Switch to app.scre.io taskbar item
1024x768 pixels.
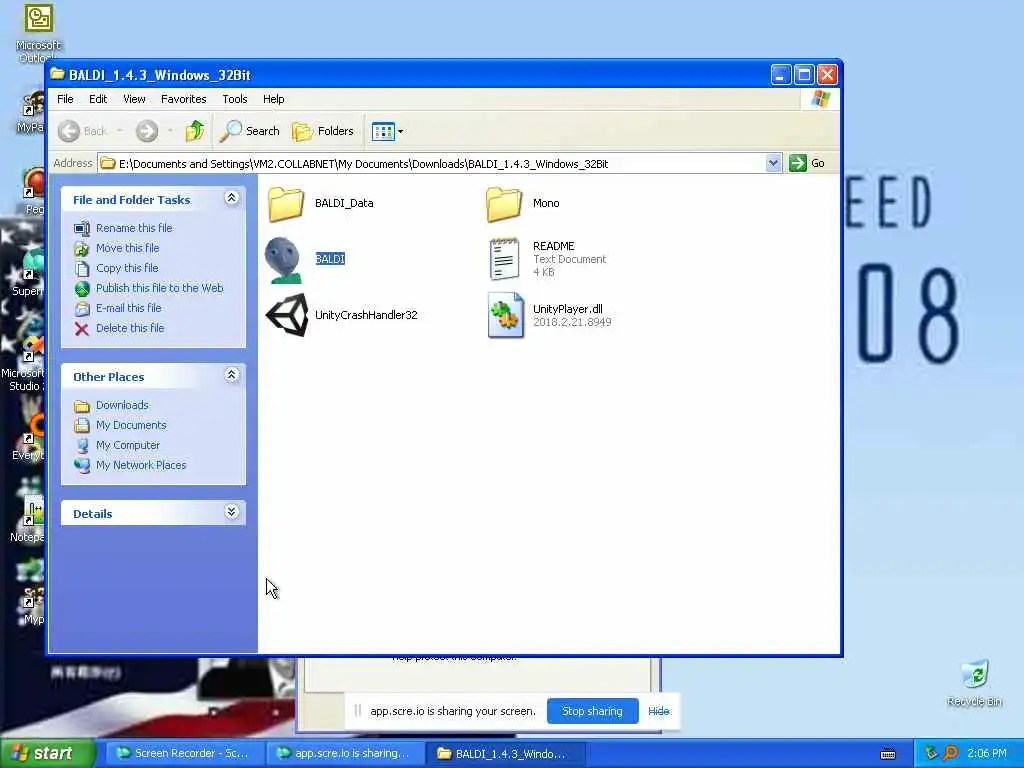click(x=344, y=754)
